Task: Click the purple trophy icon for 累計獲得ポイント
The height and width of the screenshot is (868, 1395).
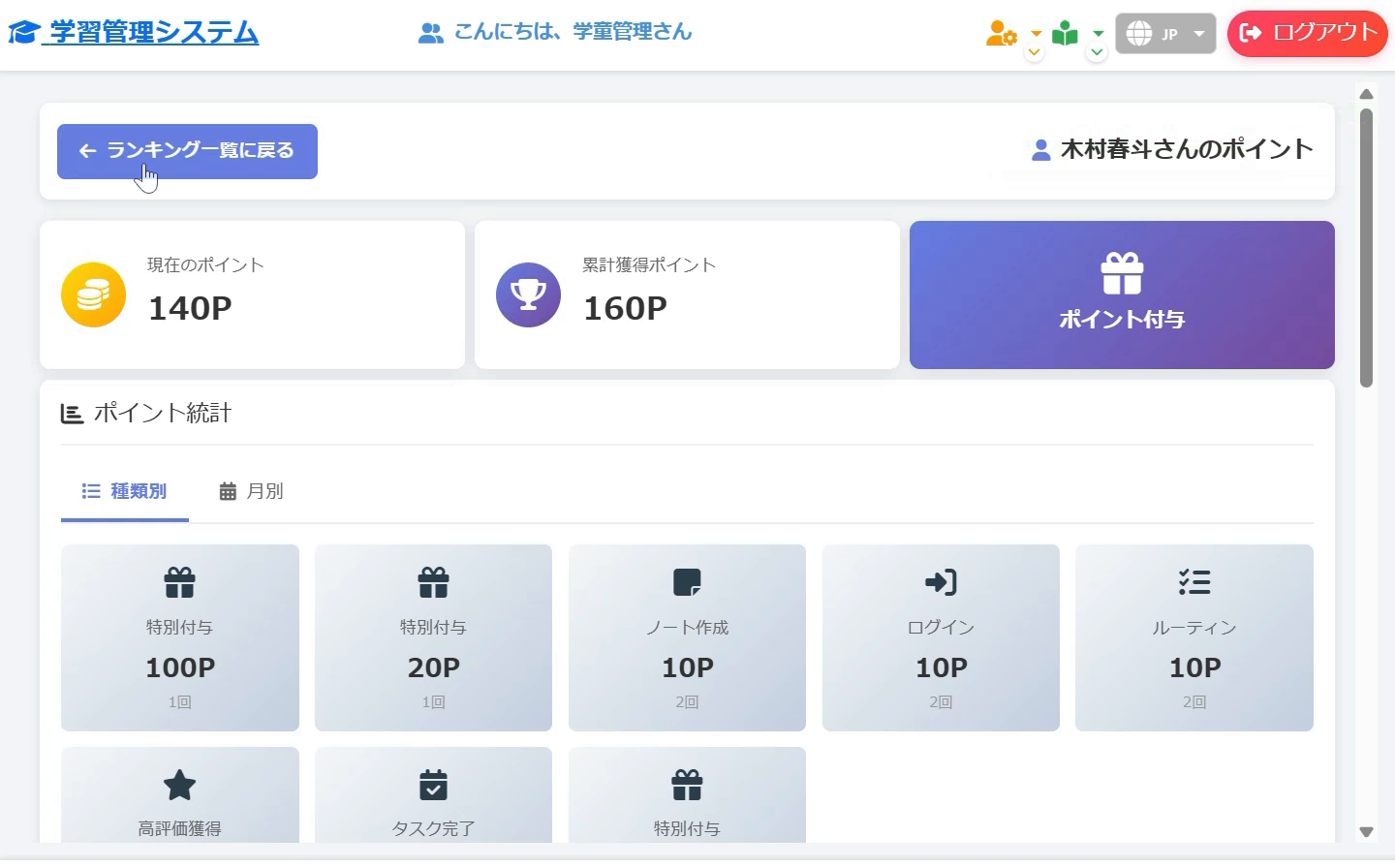Action: 528,294
